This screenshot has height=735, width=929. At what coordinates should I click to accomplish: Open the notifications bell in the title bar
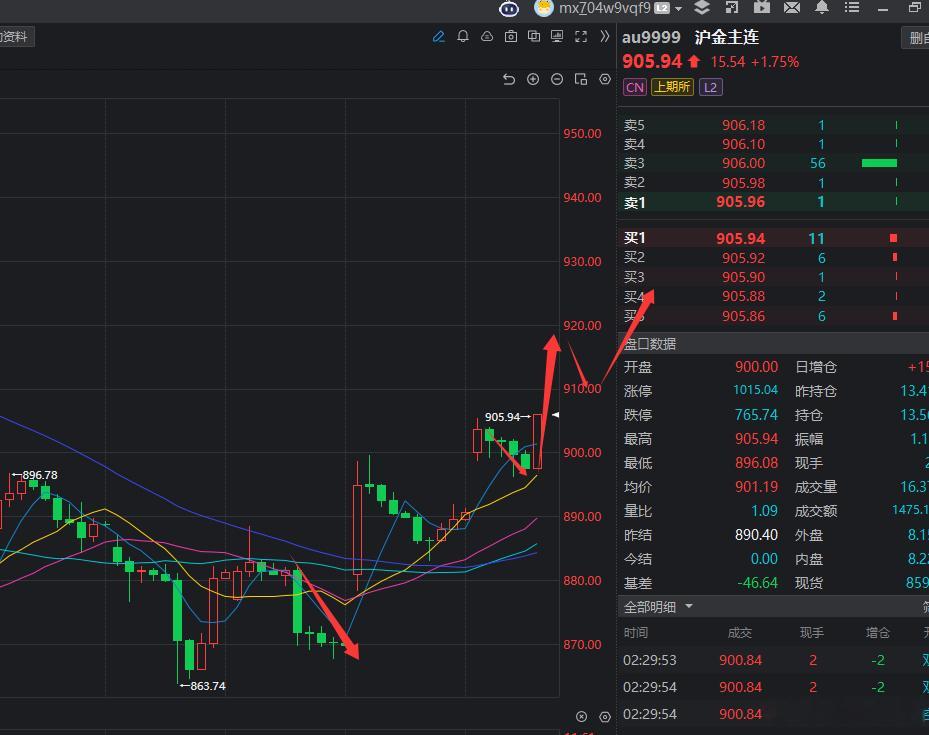pos(822,7)
